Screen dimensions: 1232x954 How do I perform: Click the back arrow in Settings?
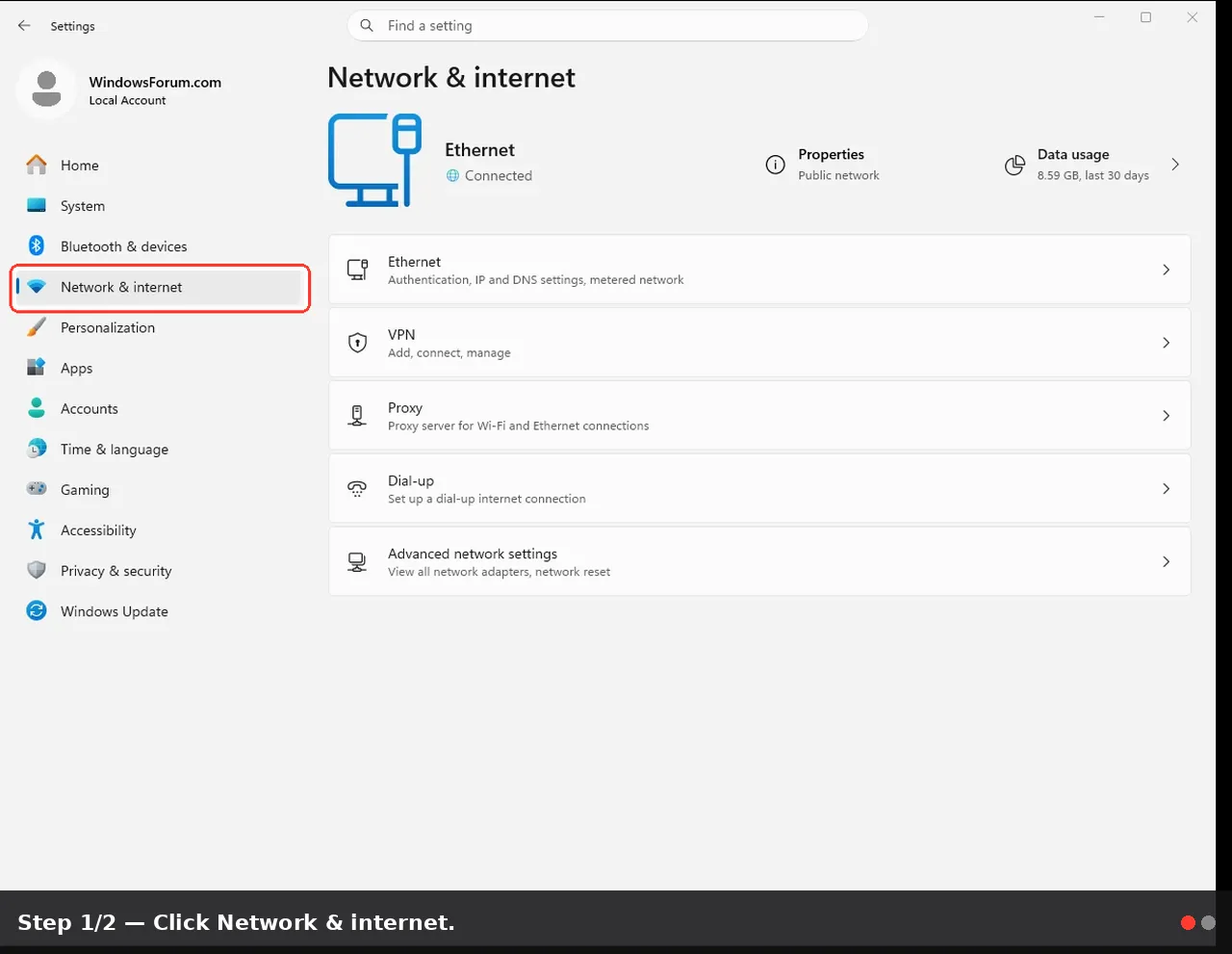pos(24,26)
